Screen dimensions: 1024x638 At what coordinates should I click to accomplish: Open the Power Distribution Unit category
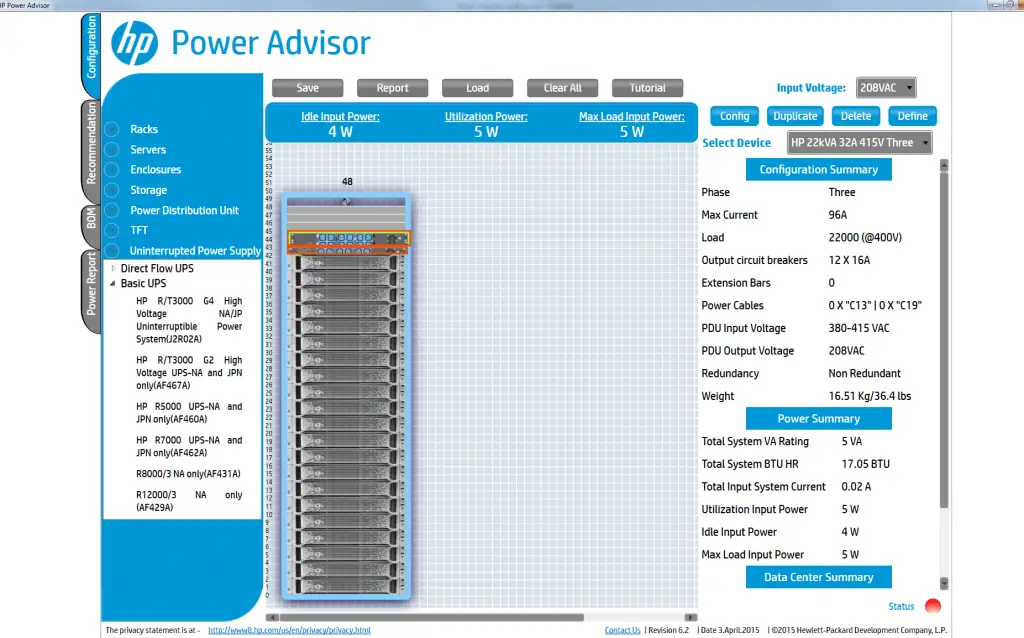(x=113, y=210)
